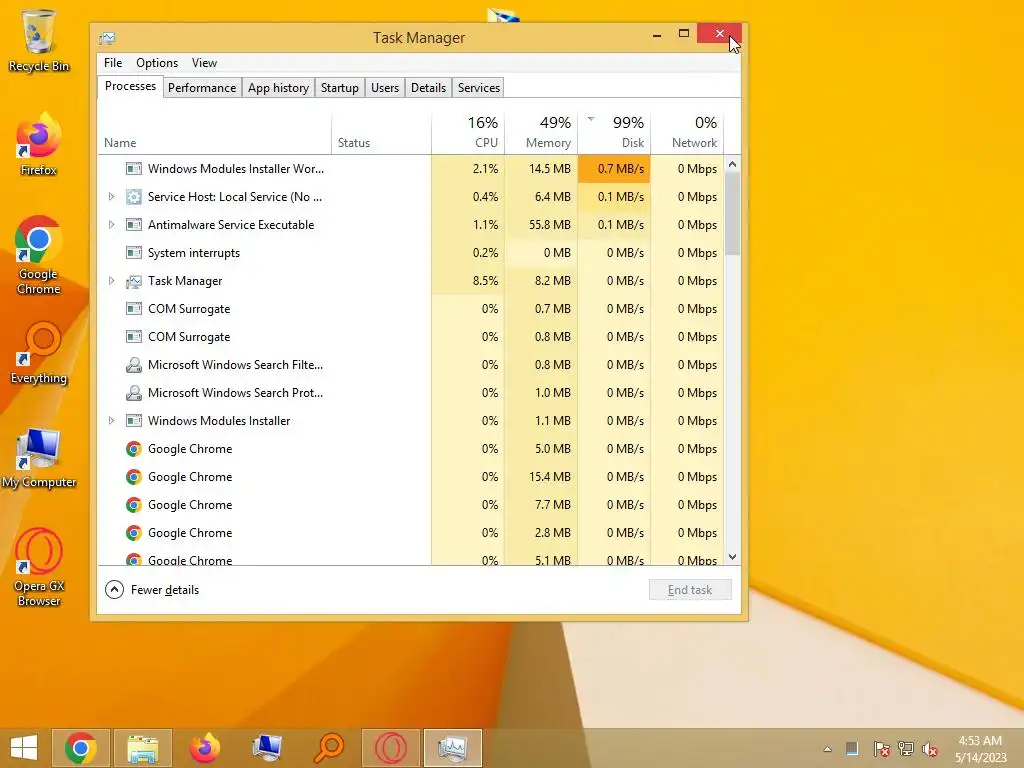Show hidden system tray icons
Viewport: 1024px width, 768px height.
tap(827, 749)
